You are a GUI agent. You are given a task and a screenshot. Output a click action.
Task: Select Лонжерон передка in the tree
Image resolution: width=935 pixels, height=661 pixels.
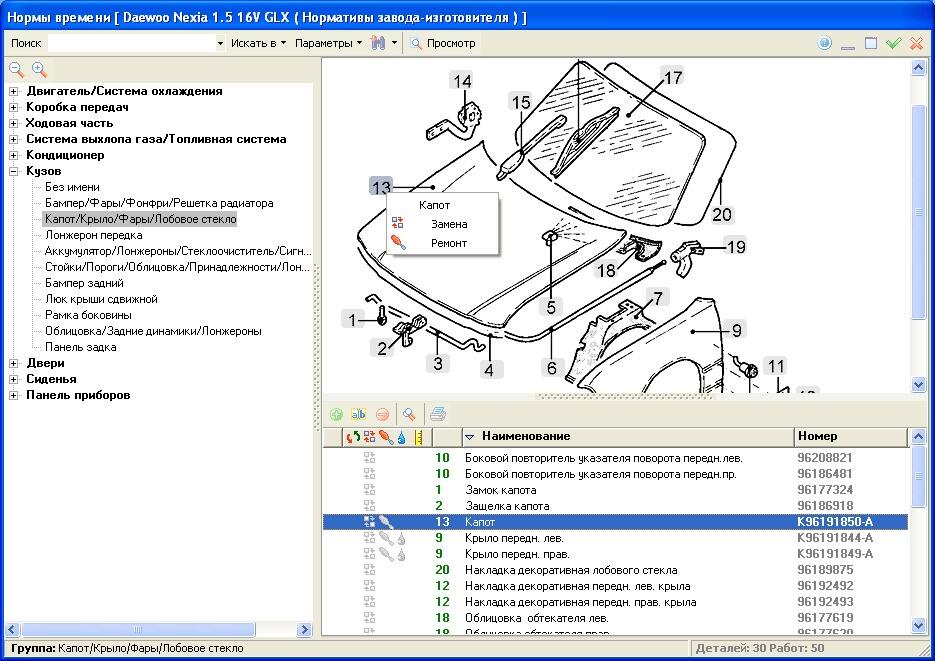94,235
